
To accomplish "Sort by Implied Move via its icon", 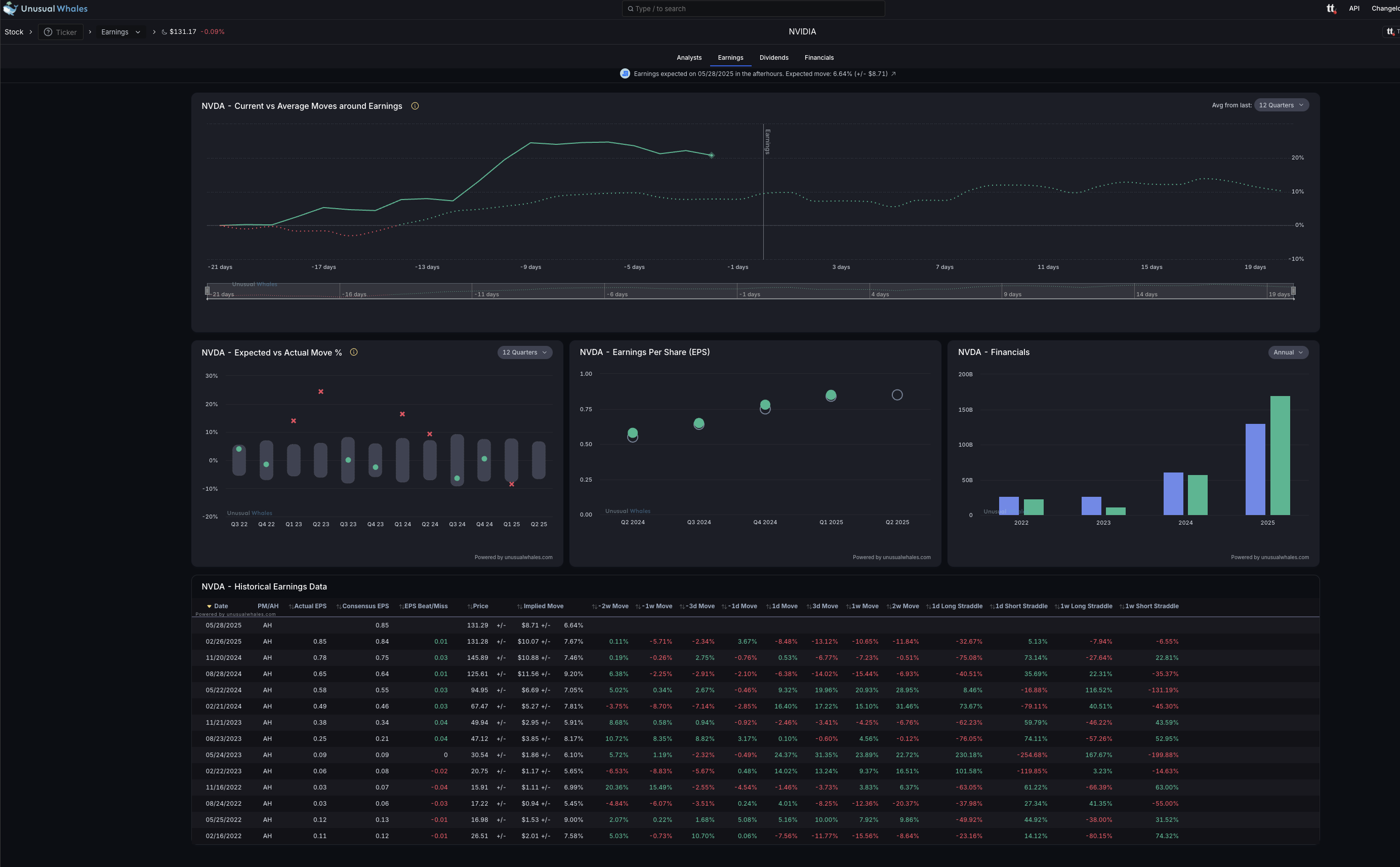I will pos(520,606).
